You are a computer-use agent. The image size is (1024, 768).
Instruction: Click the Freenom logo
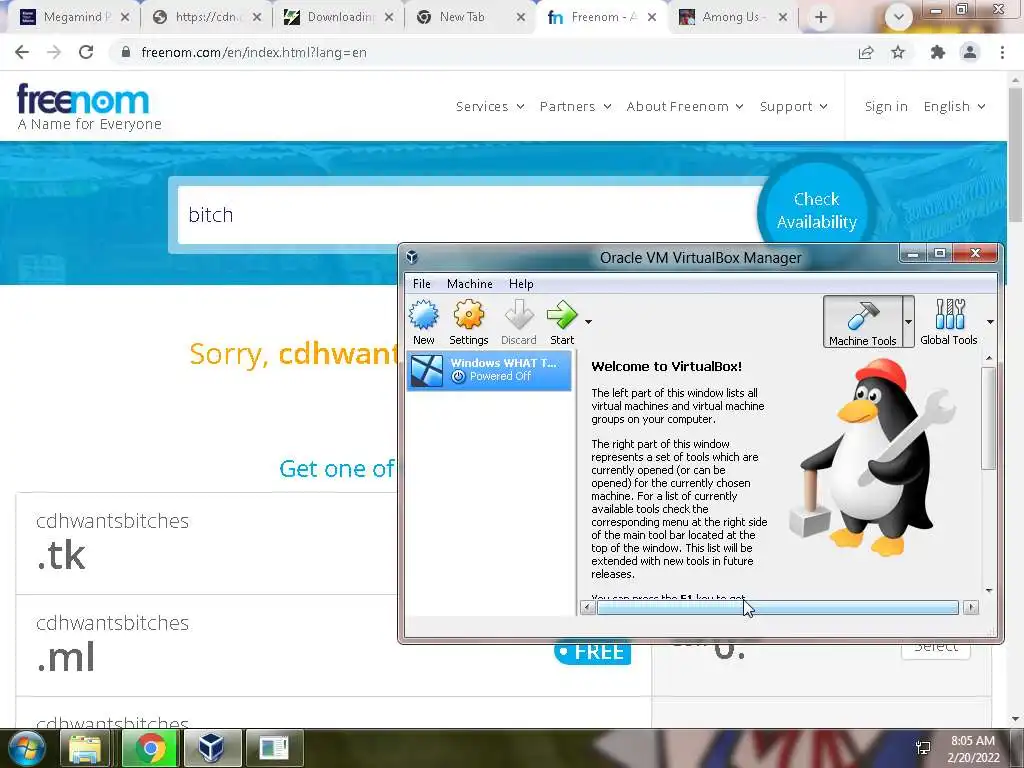[89, 106]
